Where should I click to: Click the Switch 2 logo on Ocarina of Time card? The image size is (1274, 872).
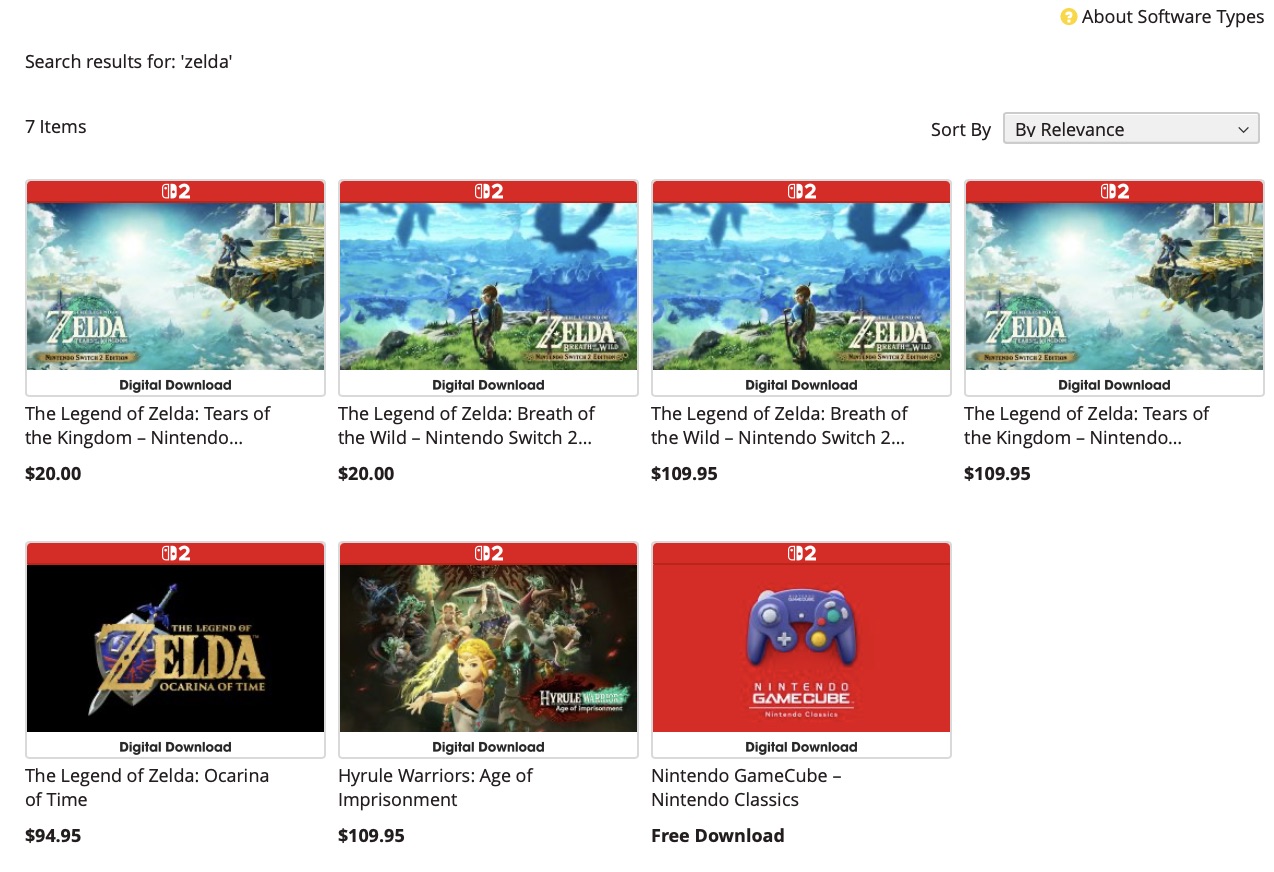(176, 553)
